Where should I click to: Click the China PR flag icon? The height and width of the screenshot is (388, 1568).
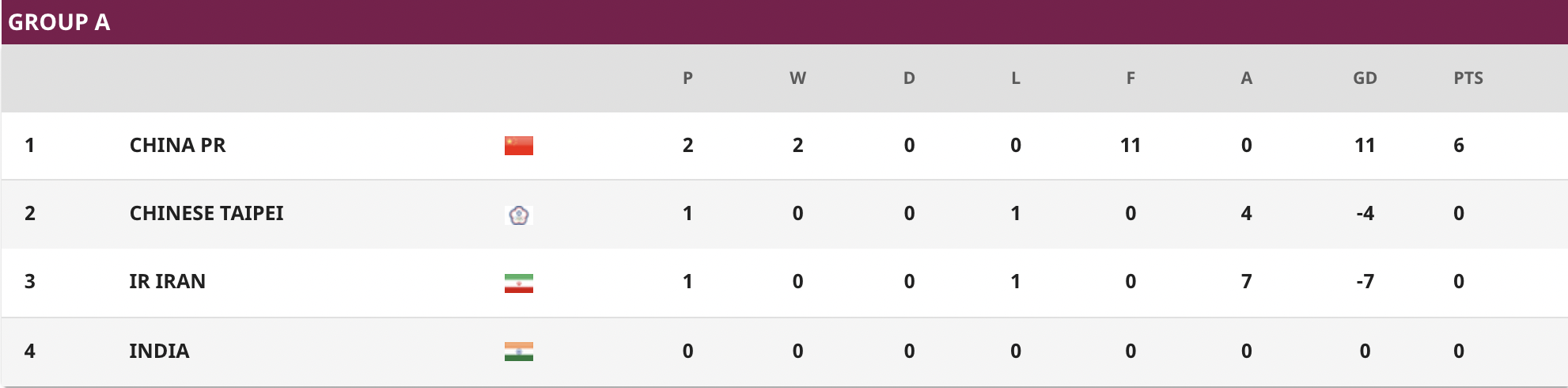[519, 146]
